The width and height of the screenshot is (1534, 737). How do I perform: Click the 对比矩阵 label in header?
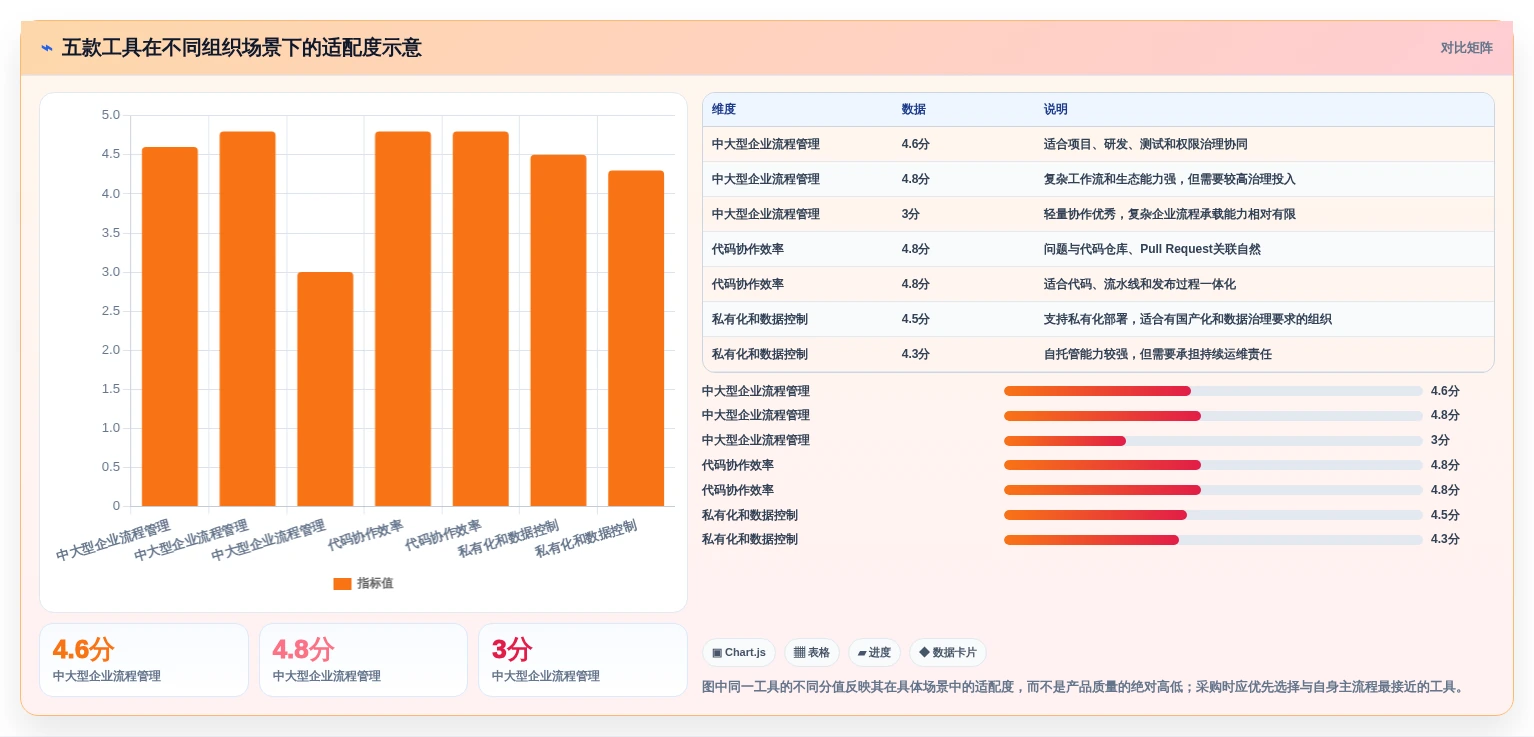[x=1466, y=48]
